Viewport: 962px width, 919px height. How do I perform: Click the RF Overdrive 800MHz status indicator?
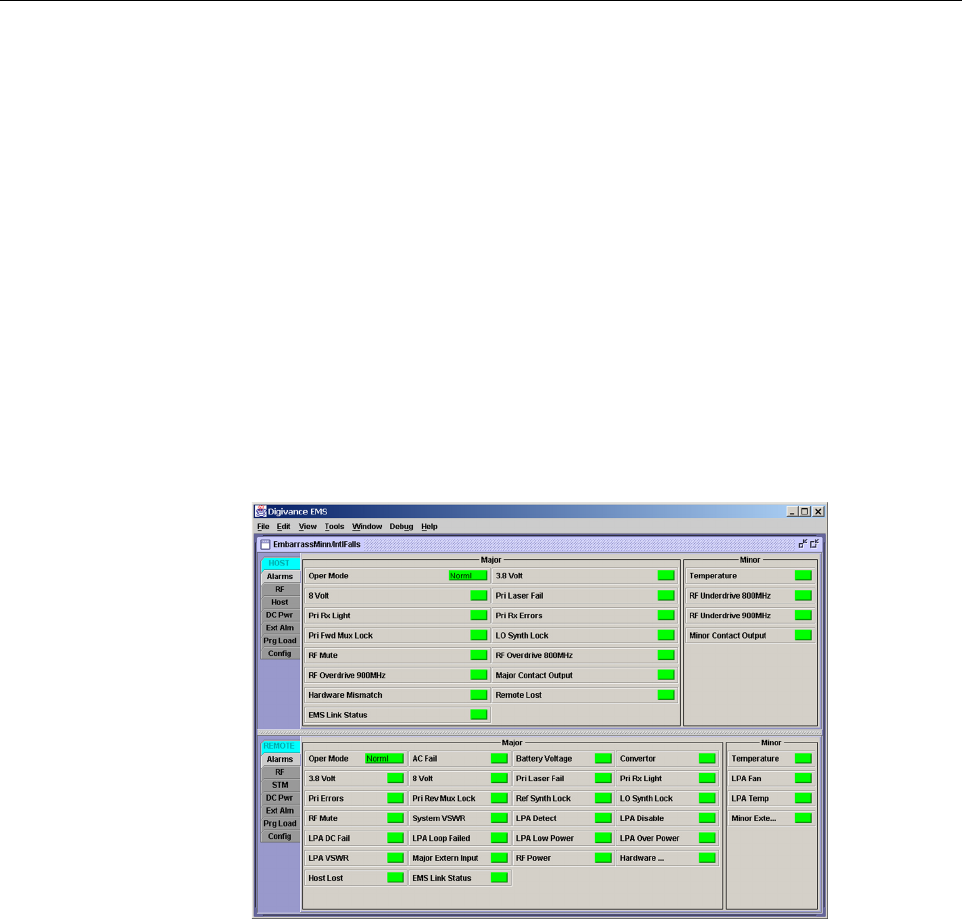pyautogui.click(x=666, y=655)
